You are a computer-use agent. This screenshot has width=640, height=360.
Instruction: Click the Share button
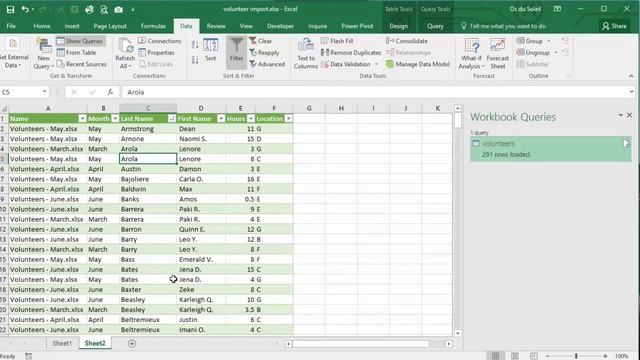tap(614, 26)
